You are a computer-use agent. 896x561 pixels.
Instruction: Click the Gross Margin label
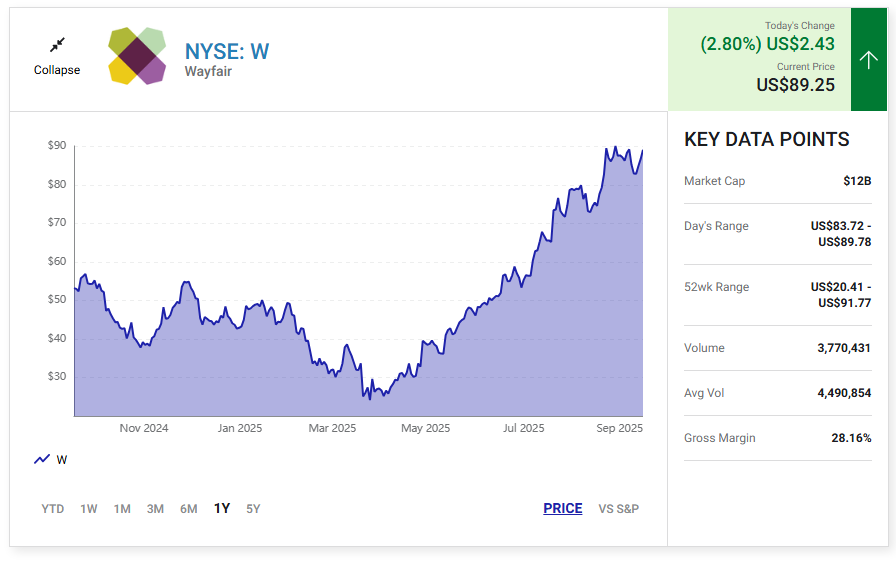pyautogui.click(x=719, y=438)
